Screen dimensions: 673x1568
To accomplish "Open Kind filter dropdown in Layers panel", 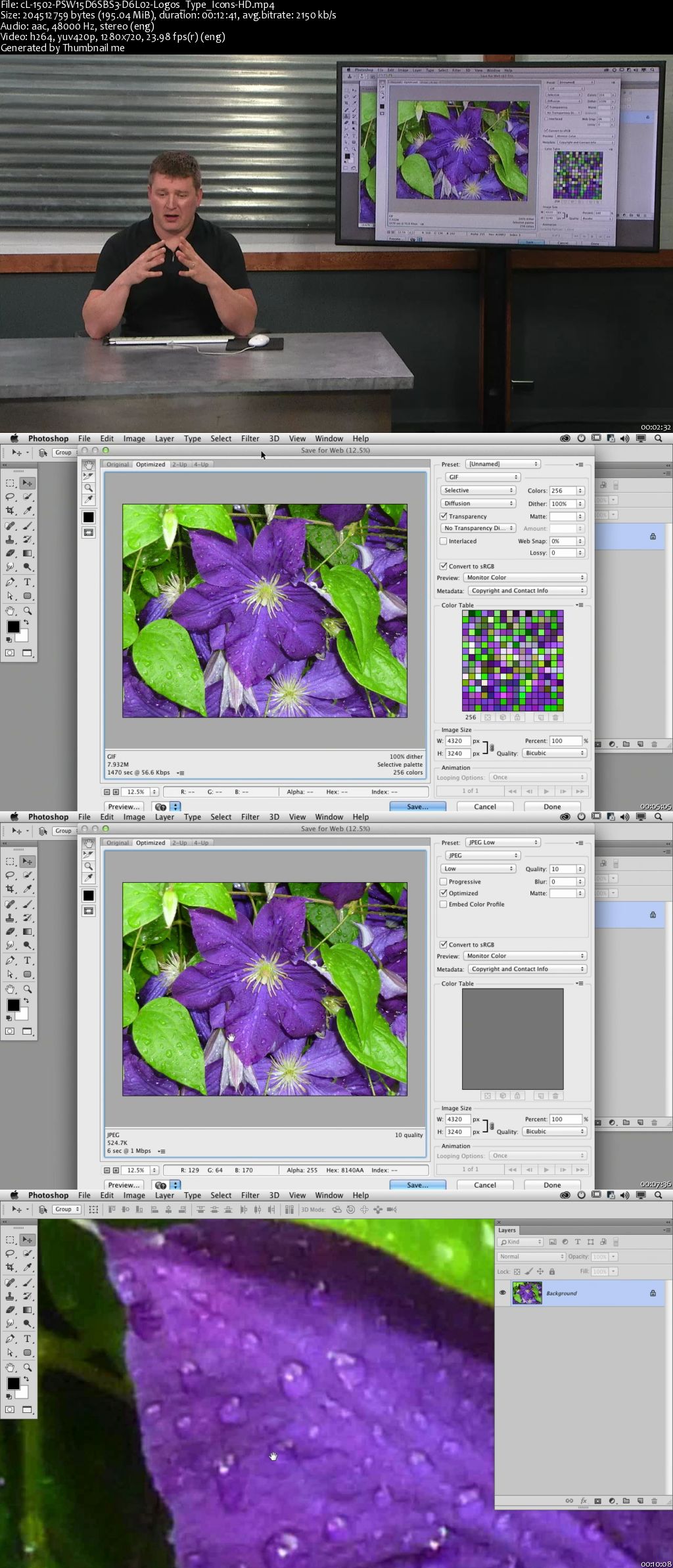I will coord(521,1242).
